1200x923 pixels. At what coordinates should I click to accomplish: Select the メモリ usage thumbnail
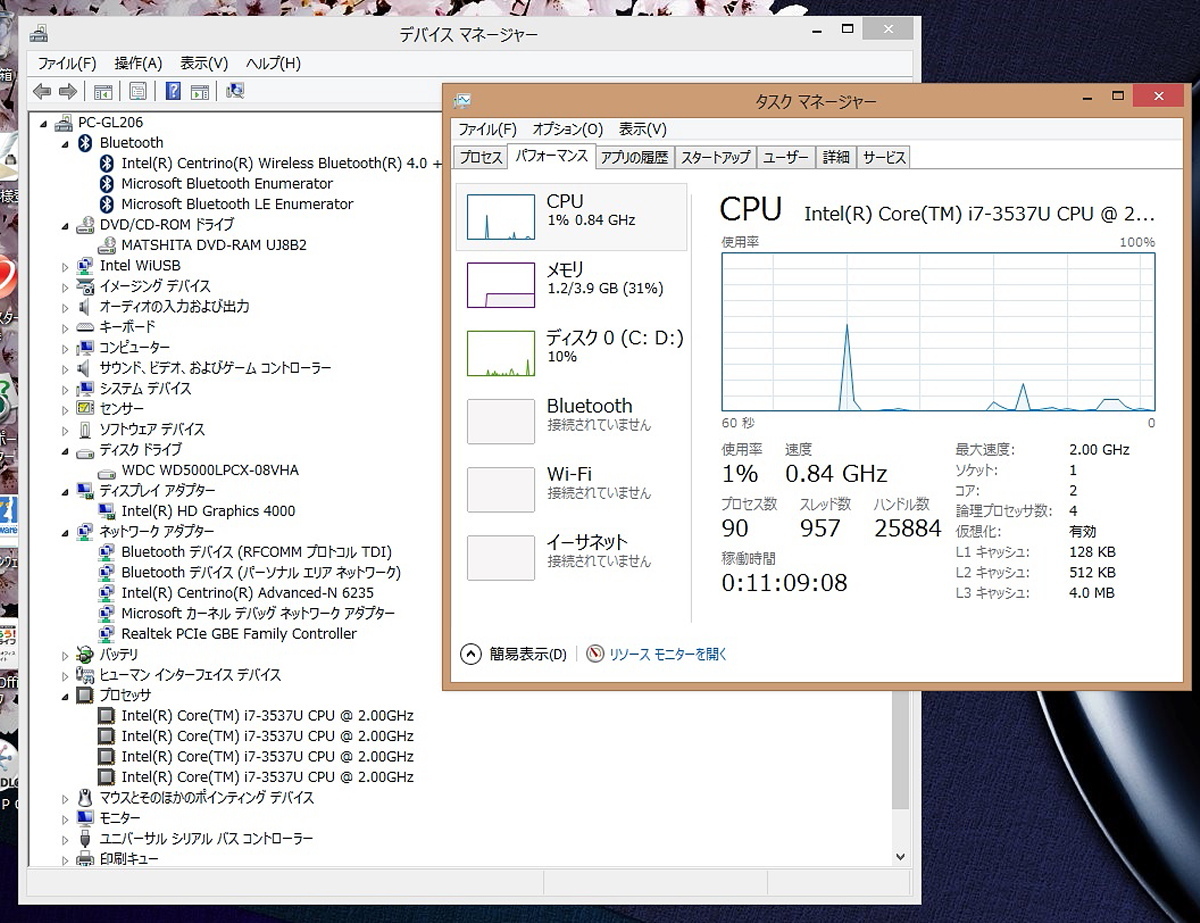(x=501, y=285)
